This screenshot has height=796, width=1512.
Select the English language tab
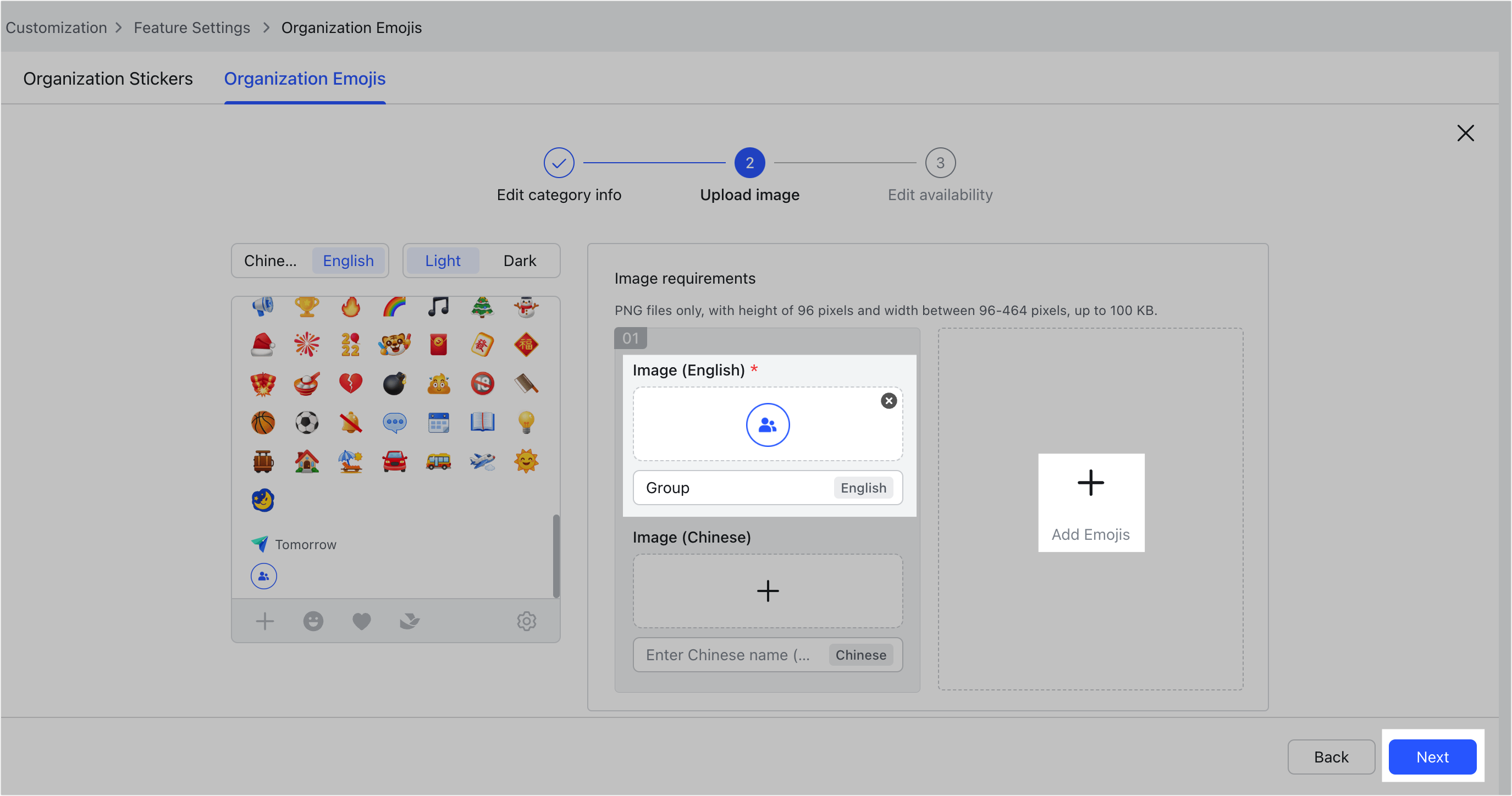coord(348,260)
